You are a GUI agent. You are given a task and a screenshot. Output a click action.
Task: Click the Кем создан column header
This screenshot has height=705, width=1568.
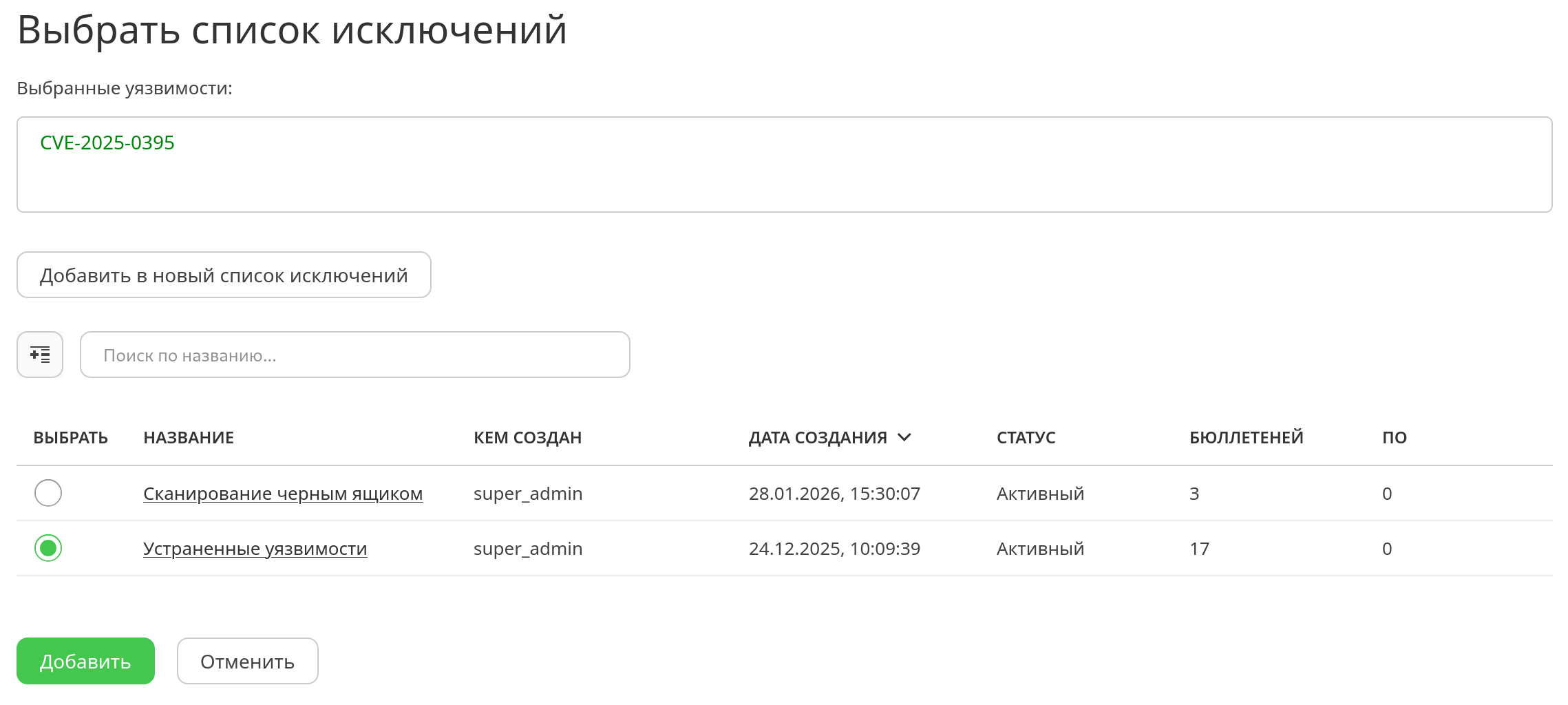(527, 437)
